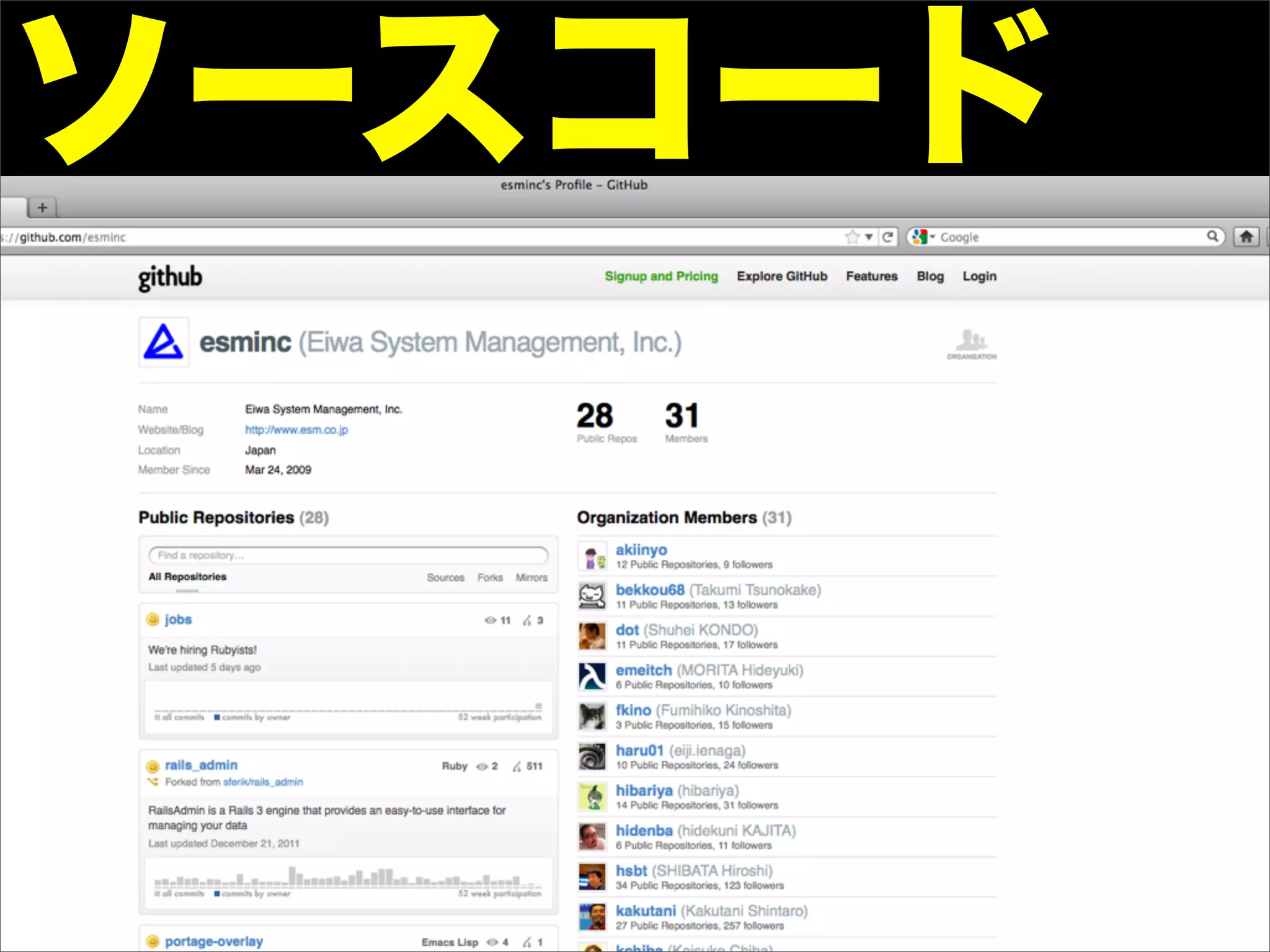This screenshot has width=1270, height=952.
Task: Click jobs repository watchers eye icon
Action: pyautogui.click(x=490, y=620)
